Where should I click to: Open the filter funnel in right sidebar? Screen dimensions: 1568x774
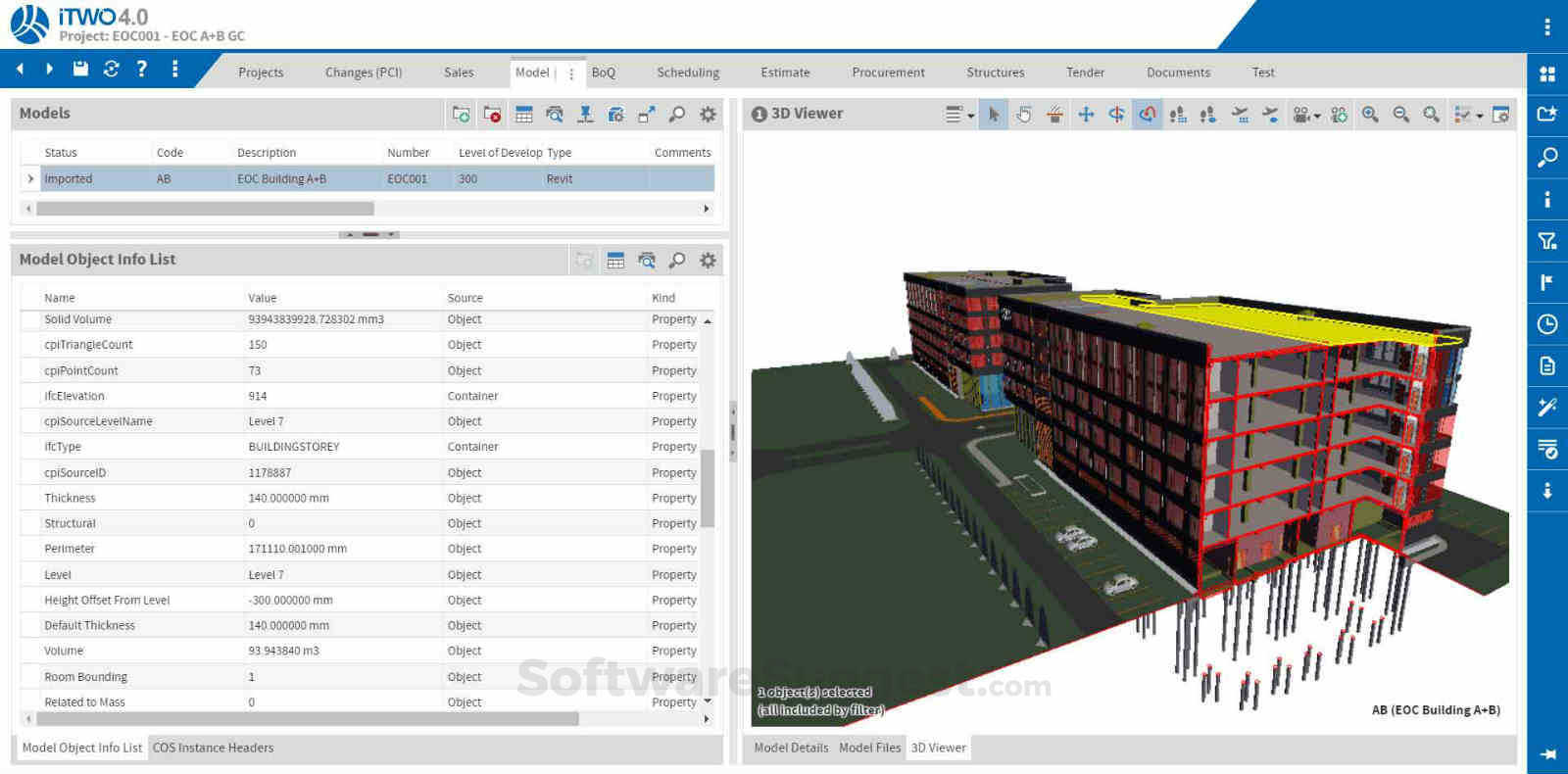1547,241
